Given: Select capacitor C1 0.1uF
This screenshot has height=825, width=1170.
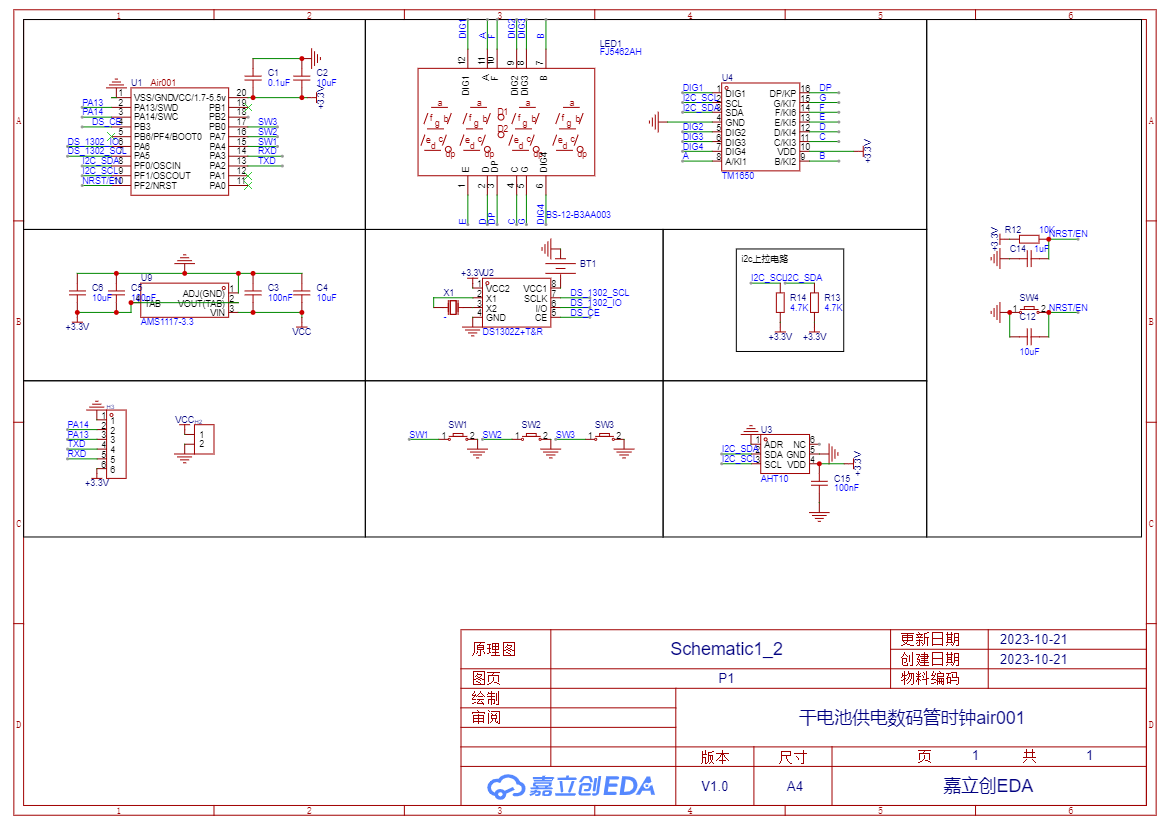Looking at the screenshot, I should pyautogui.click(x=253, y=78).
